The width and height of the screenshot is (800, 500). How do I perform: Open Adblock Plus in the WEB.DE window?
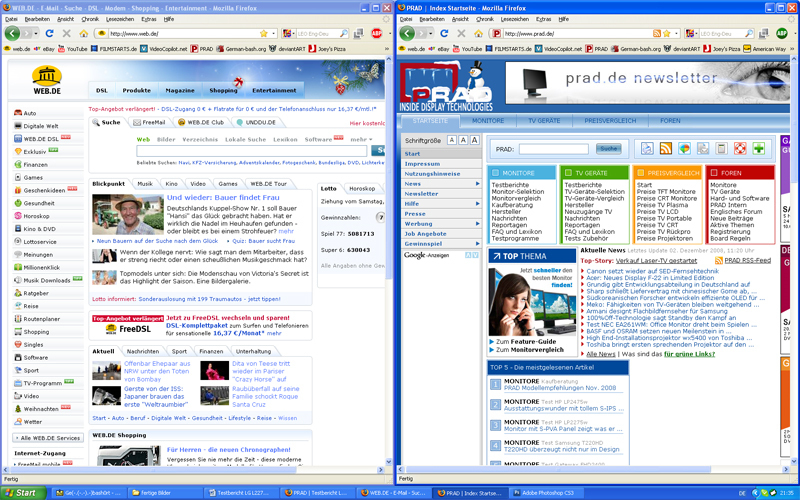[377, 33]
